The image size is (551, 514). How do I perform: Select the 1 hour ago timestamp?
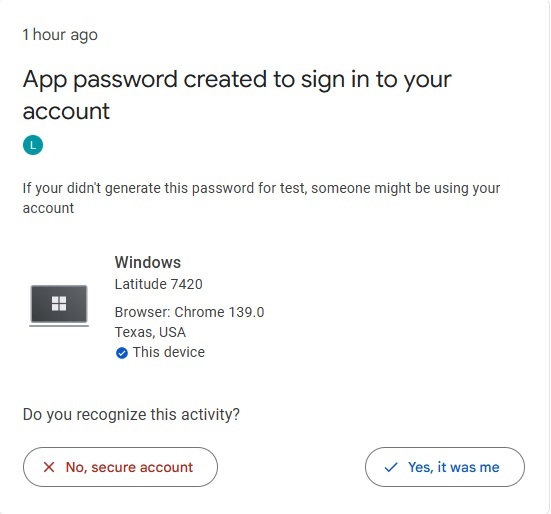pos(60,35)
